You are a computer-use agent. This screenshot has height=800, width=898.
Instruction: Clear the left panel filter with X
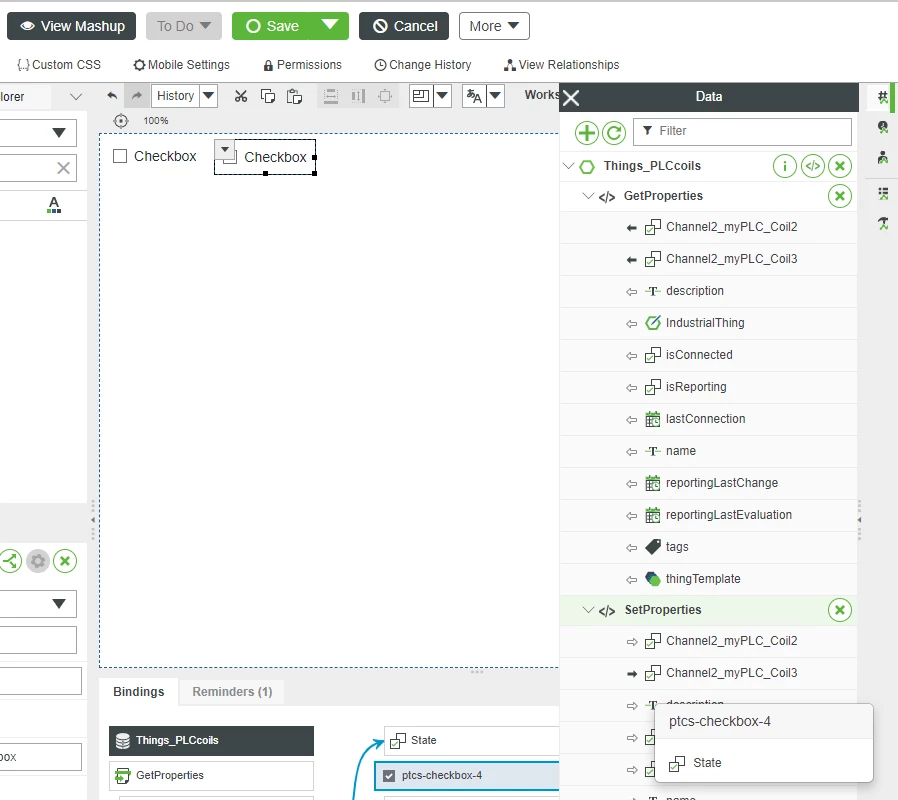pyautogui.click(x=64, y=168)
